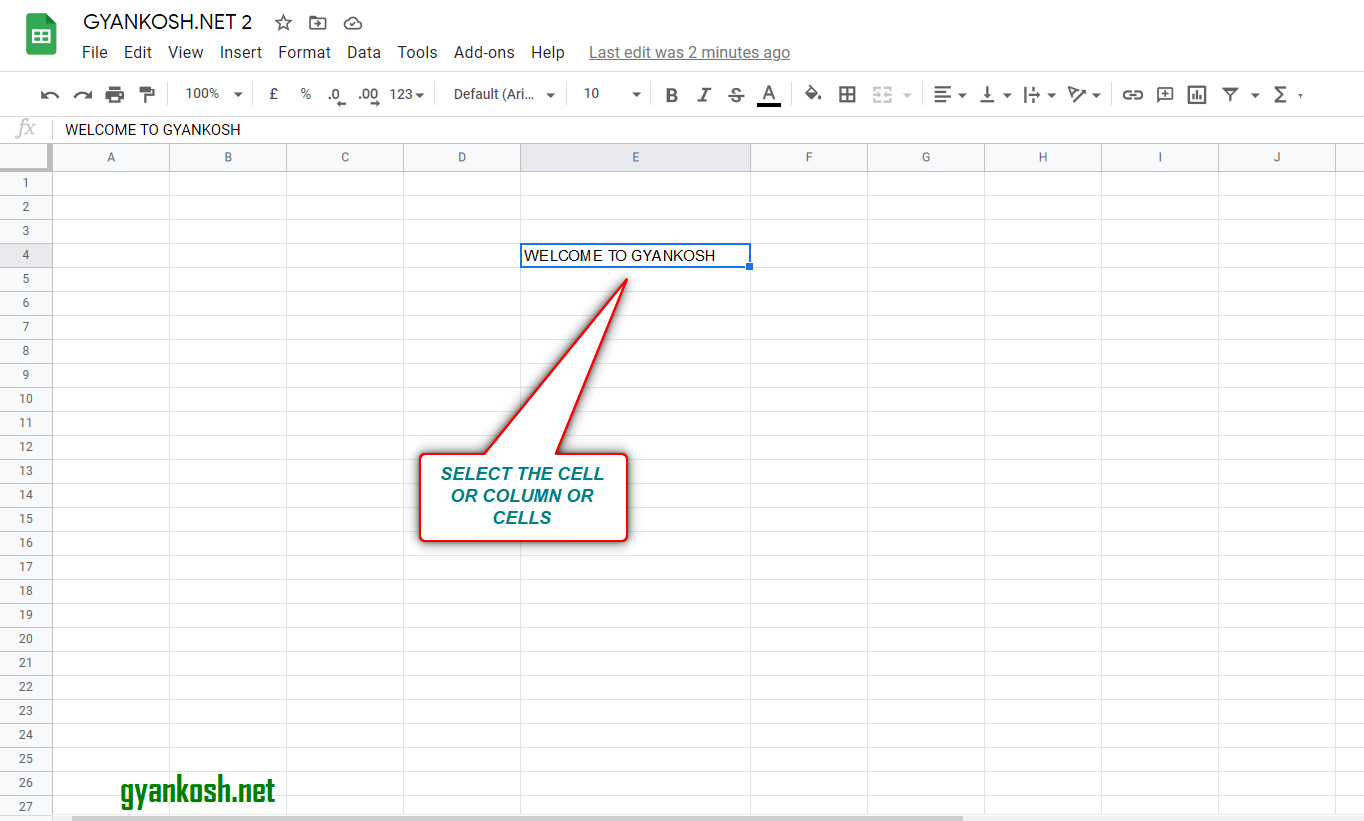Select column G header

click(x=926, y=157)
